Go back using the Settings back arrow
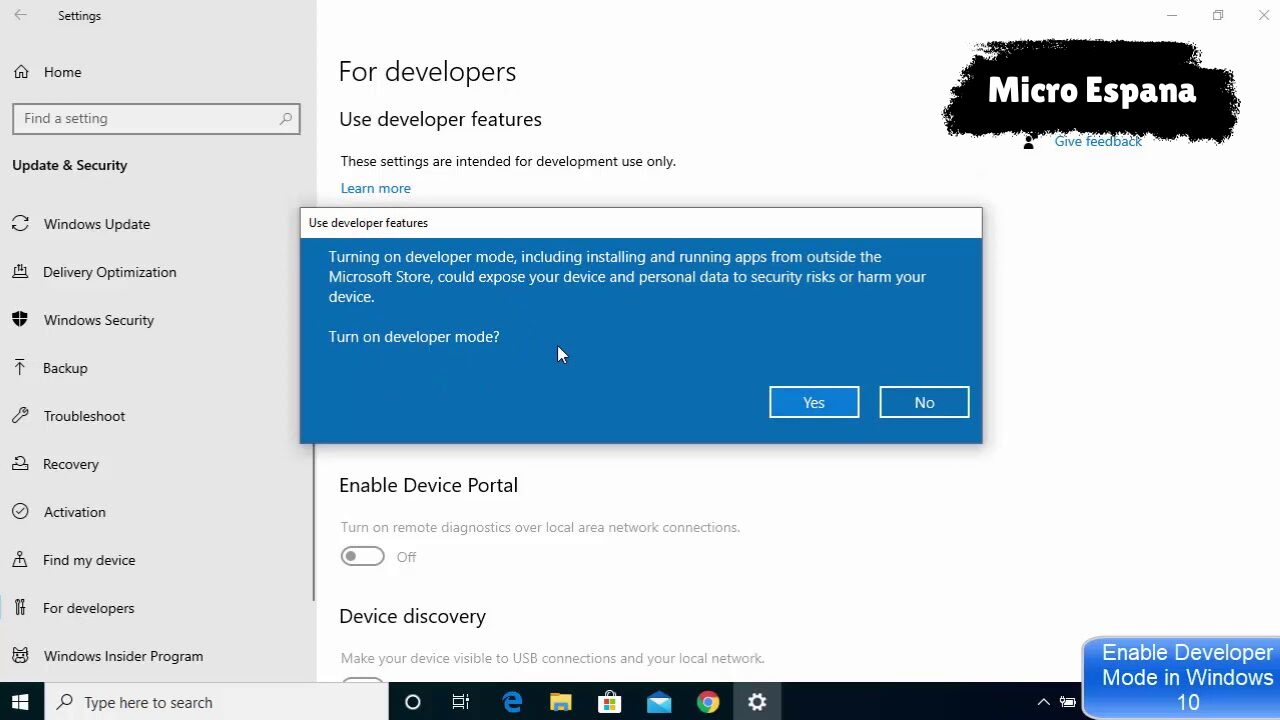1280x720 pixels. coord(21,16)
